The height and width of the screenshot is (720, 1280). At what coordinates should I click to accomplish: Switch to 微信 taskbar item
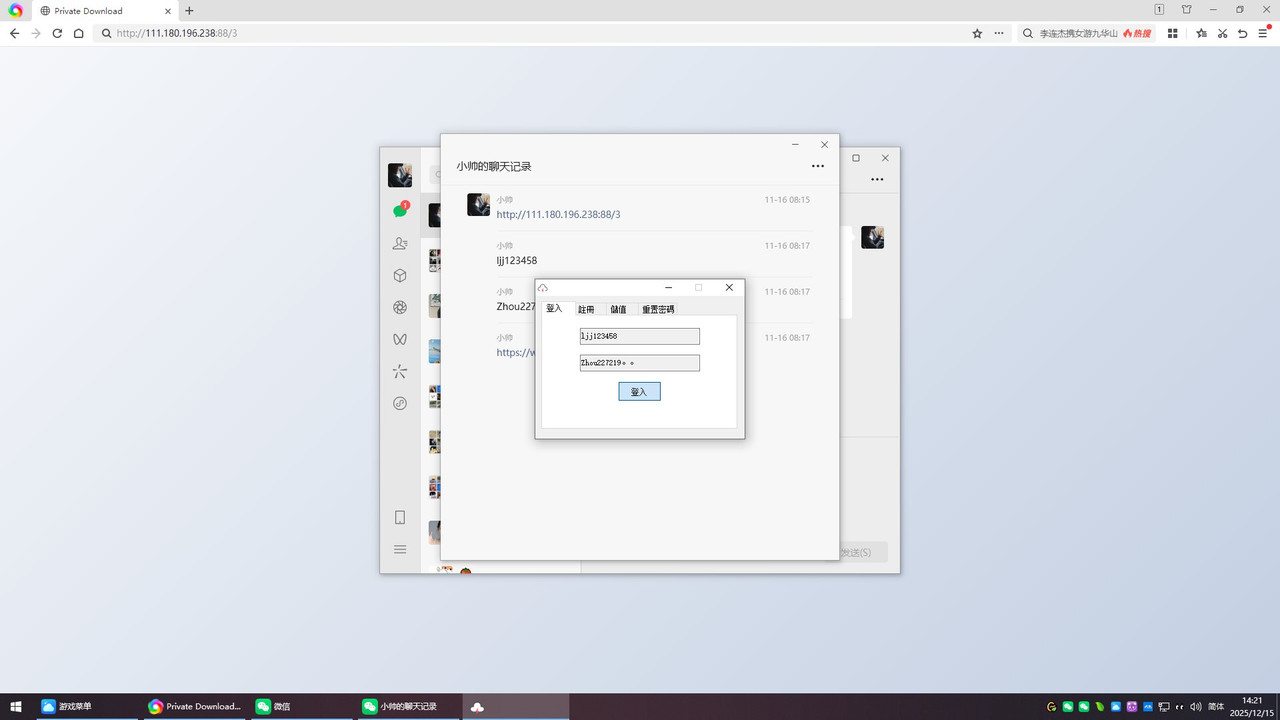301,706
